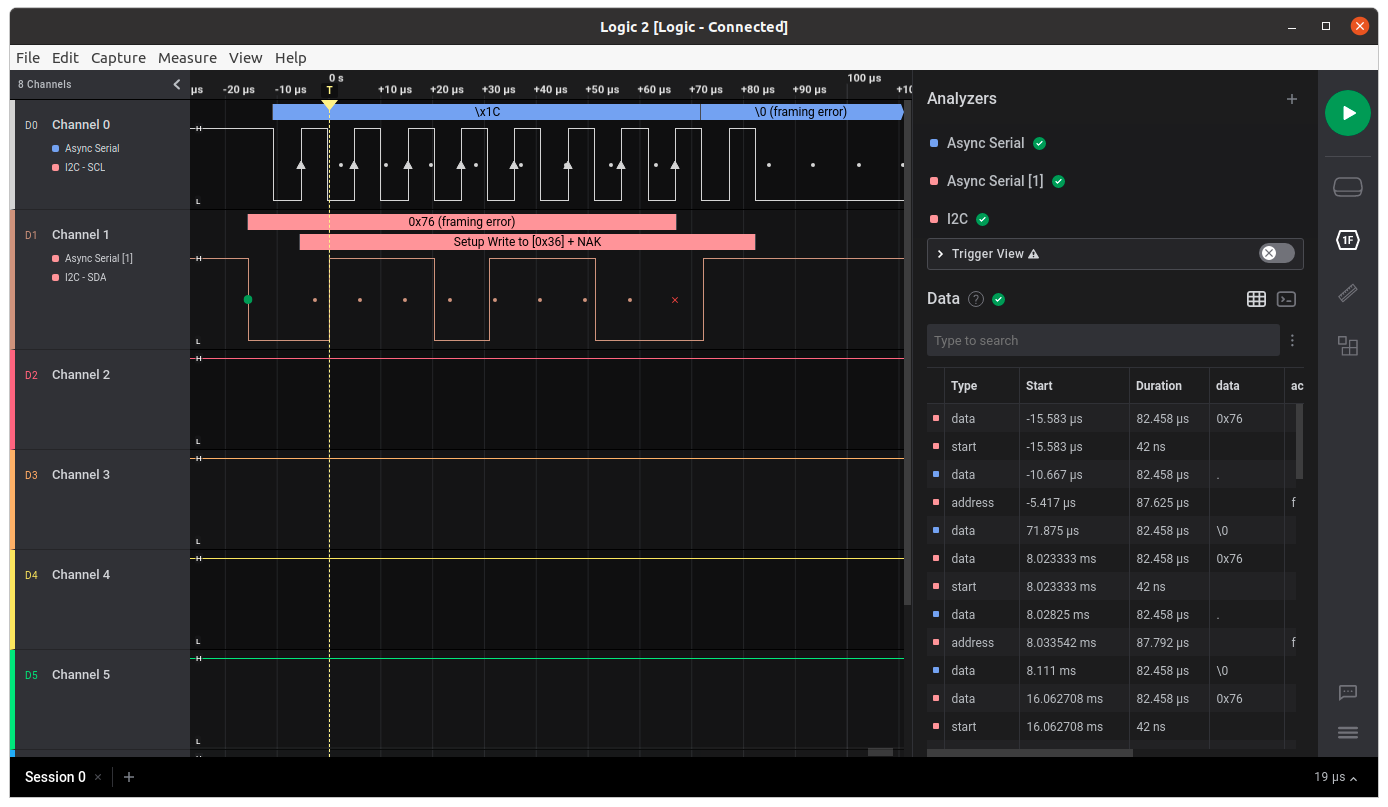
Task: Switch data view to table icon
Action: [x=1256, y=299]
